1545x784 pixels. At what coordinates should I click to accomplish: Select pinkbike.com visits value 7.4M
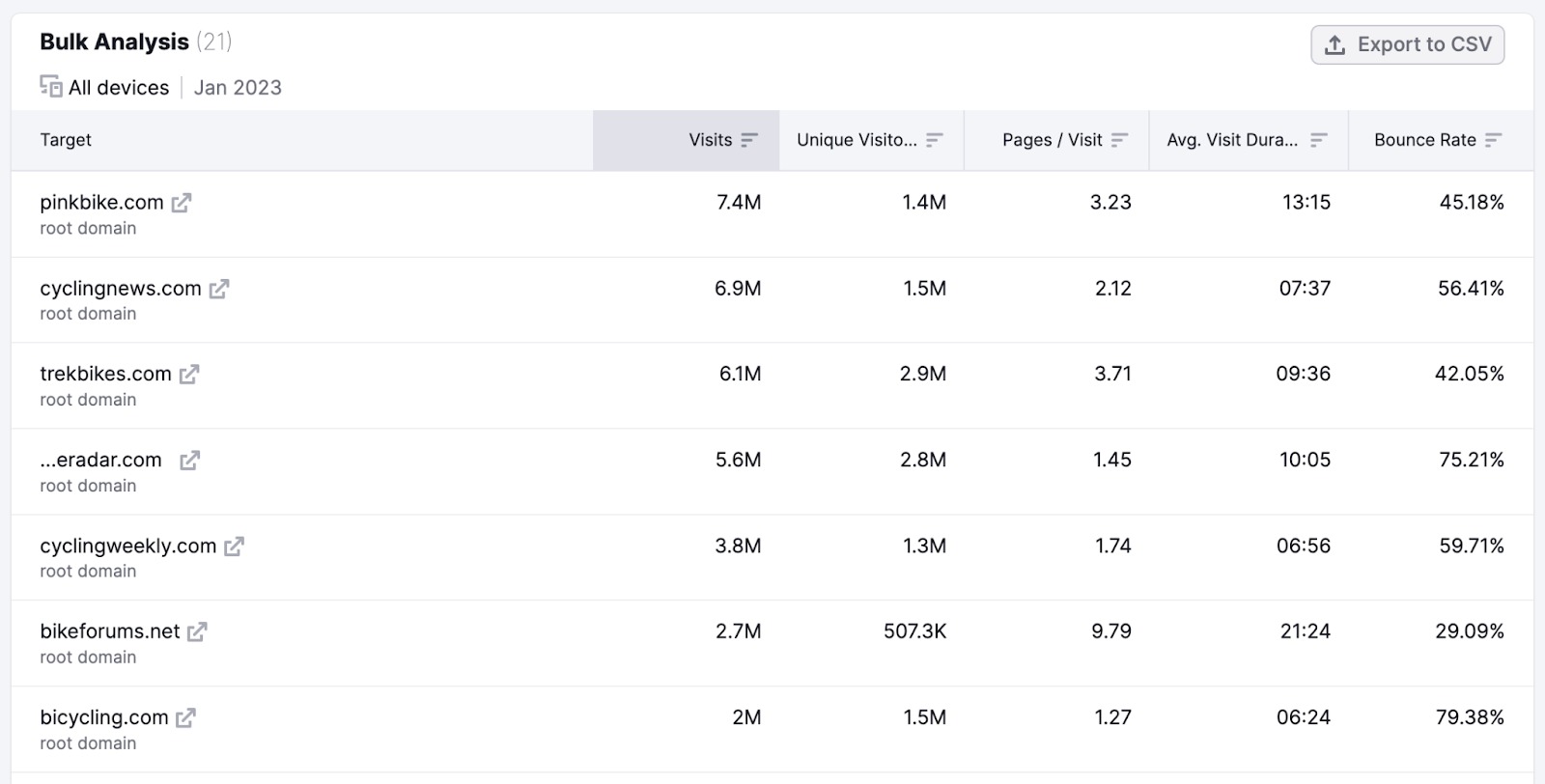(739, 203)
